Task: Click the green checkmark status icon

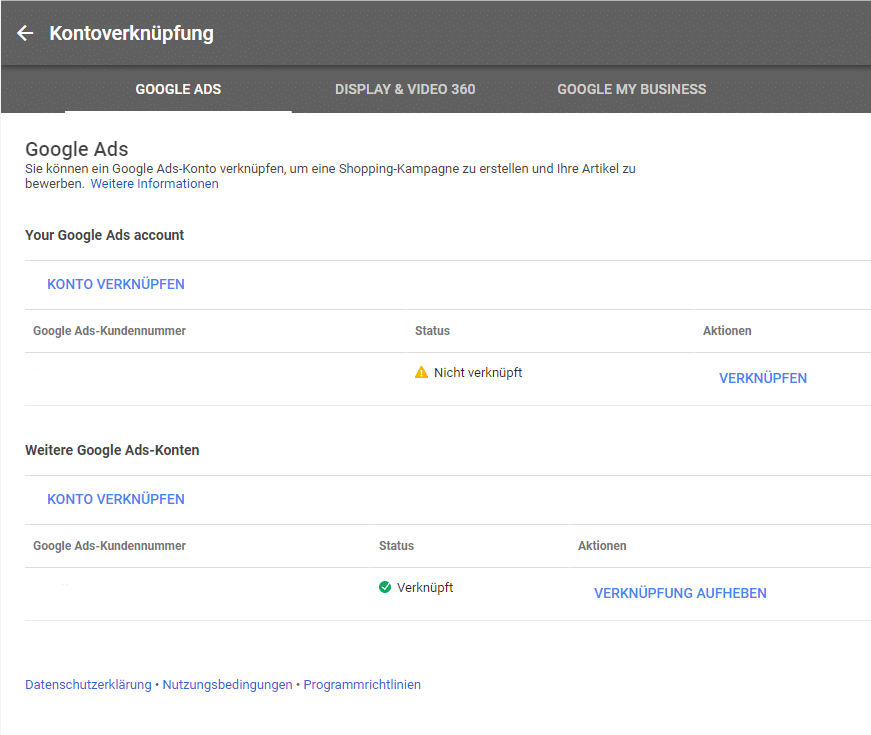Action: pos(385,587)
